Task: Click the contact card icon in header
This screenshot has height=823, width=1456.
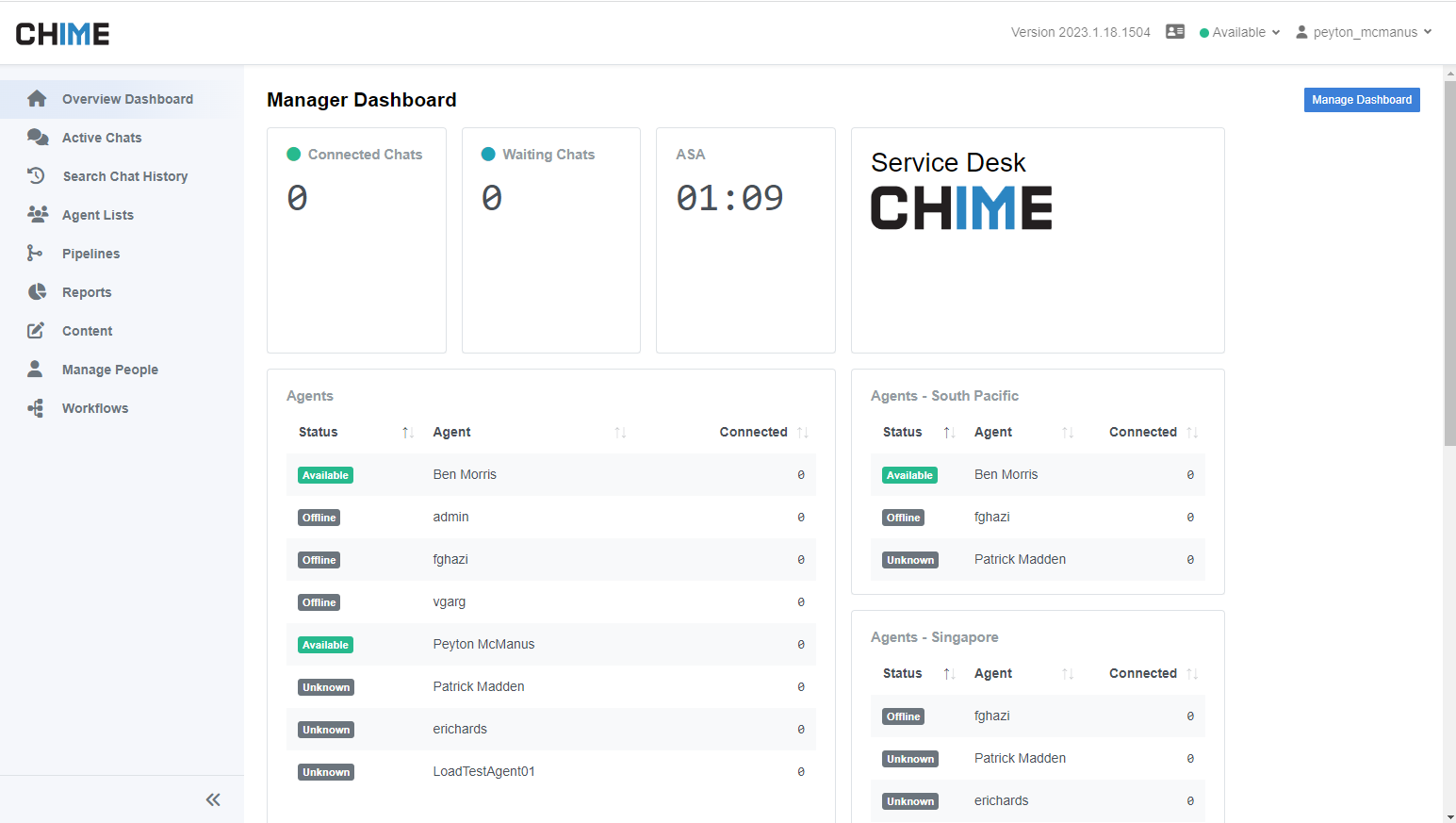Action: pos(1175,31)
